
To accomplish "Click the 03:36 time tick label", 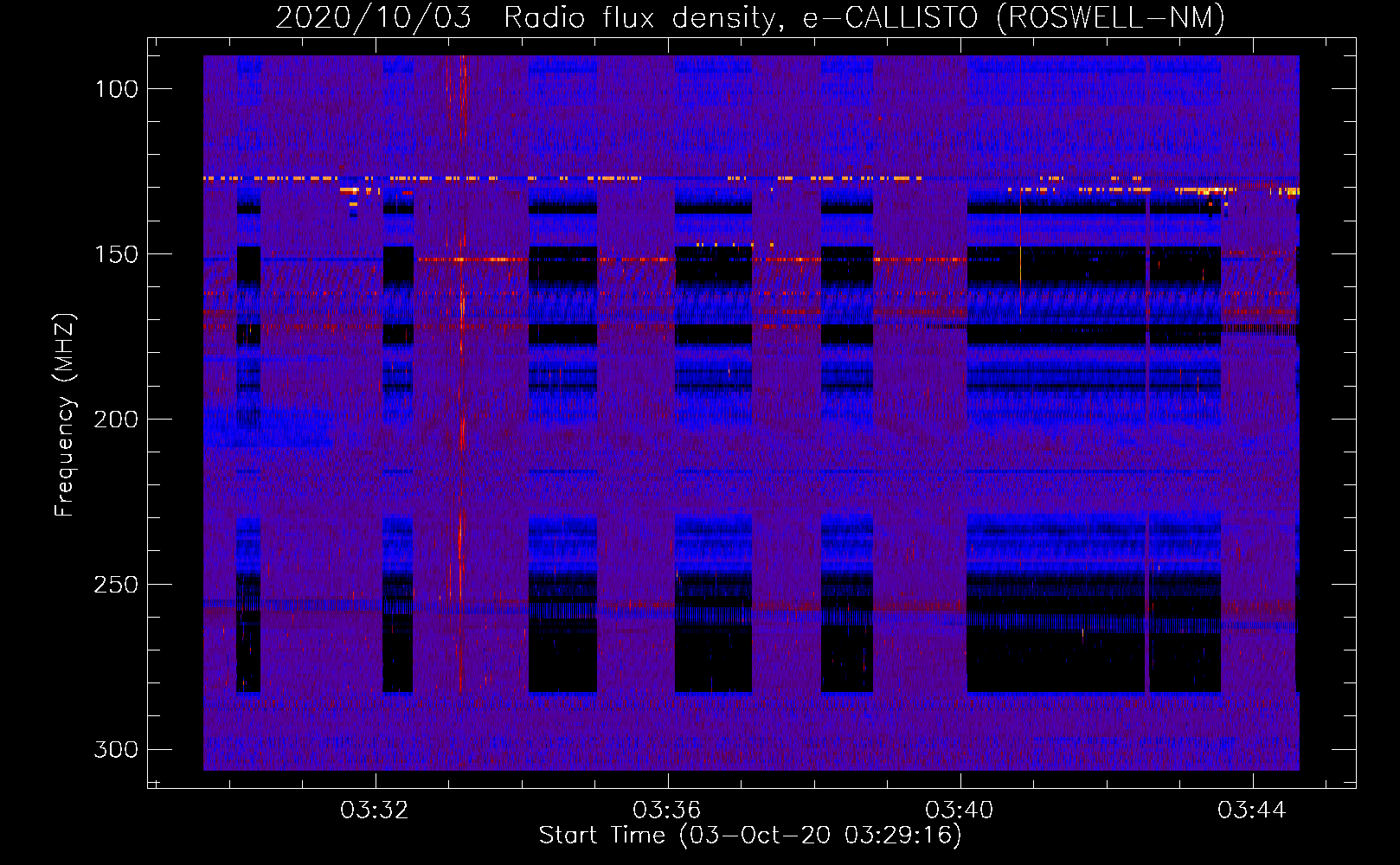I will tap(667, 811).
